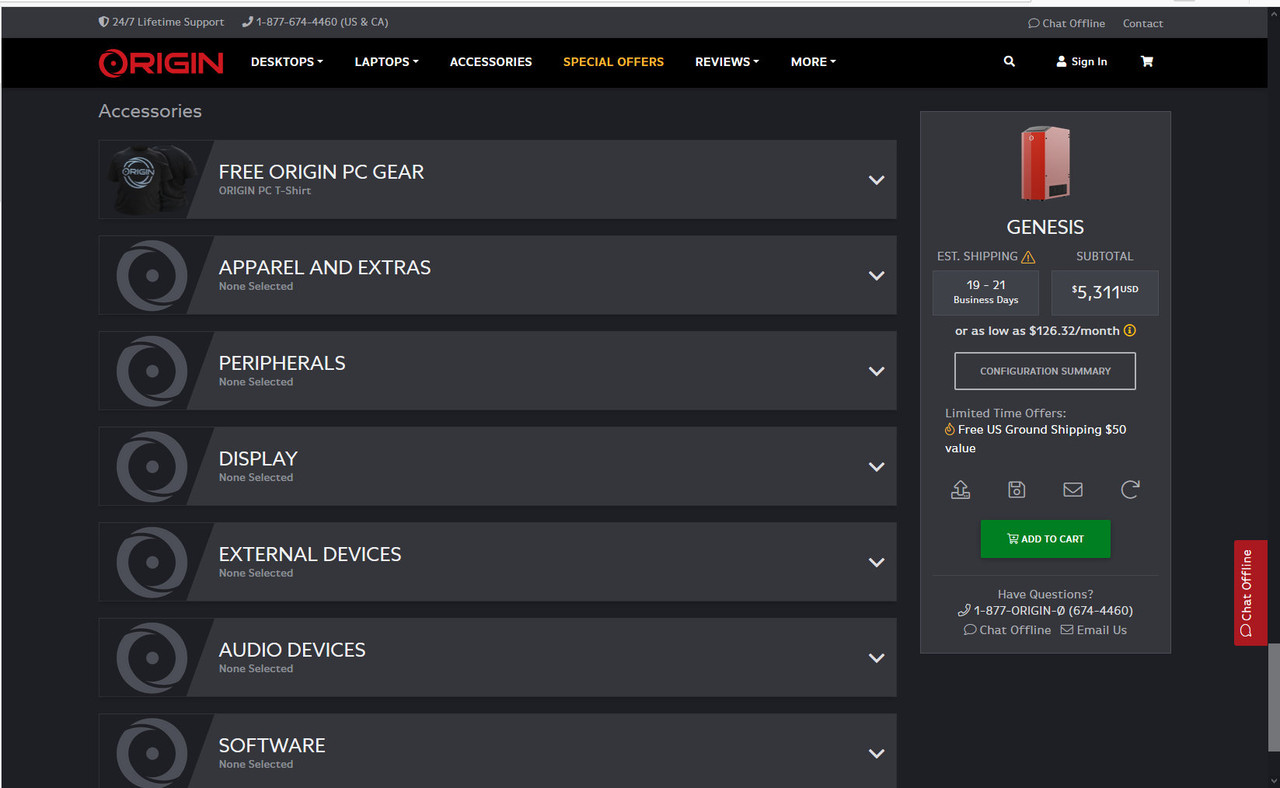Click the Apparel and Extras heading

point(325,268)
